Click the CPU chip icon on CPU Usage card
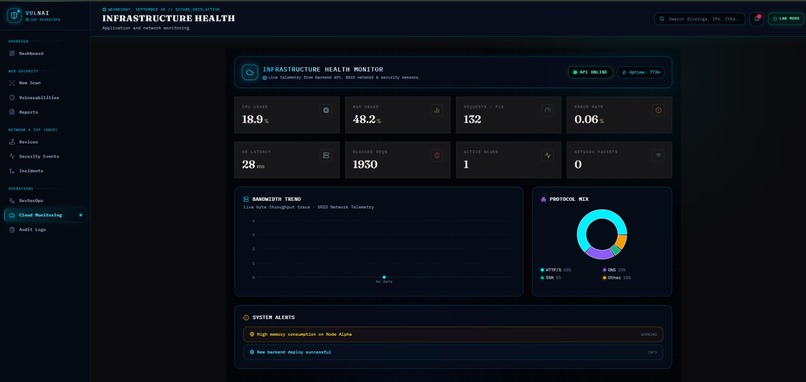The height and width of the screenshot is (382, 806). [x=325, y=110]
